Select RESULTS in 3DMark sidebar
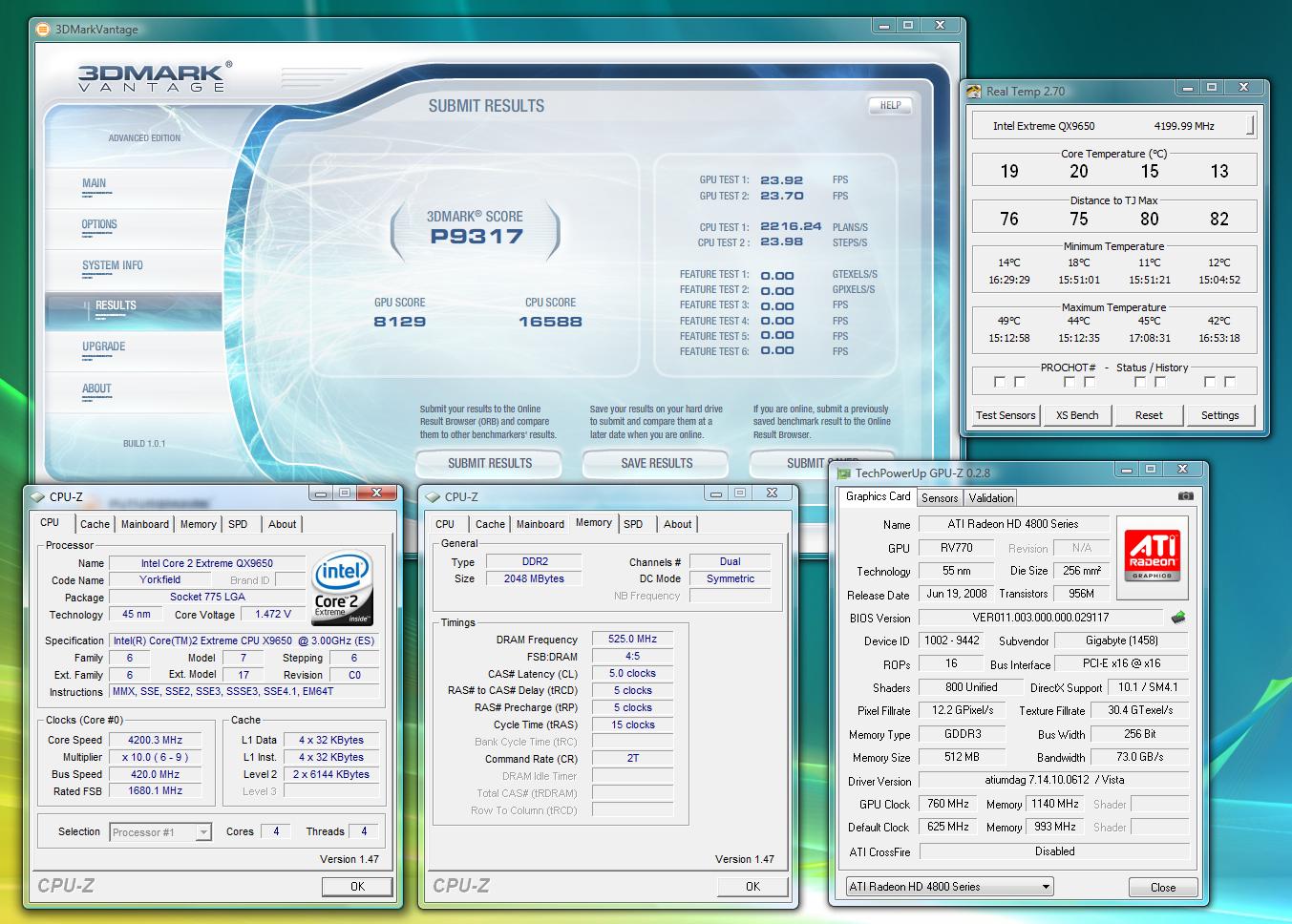1292x924 pixels. pyautogui.click(x=116, y=305)
